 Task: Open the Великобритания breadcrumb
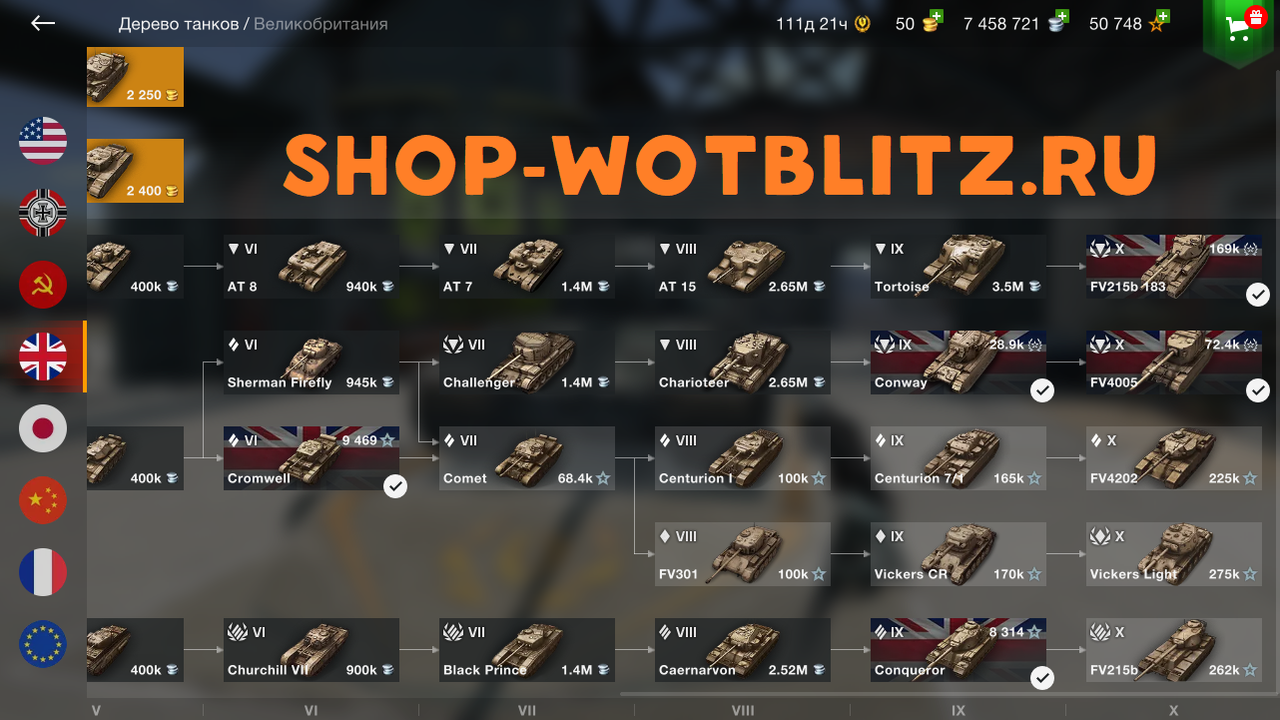320,23
